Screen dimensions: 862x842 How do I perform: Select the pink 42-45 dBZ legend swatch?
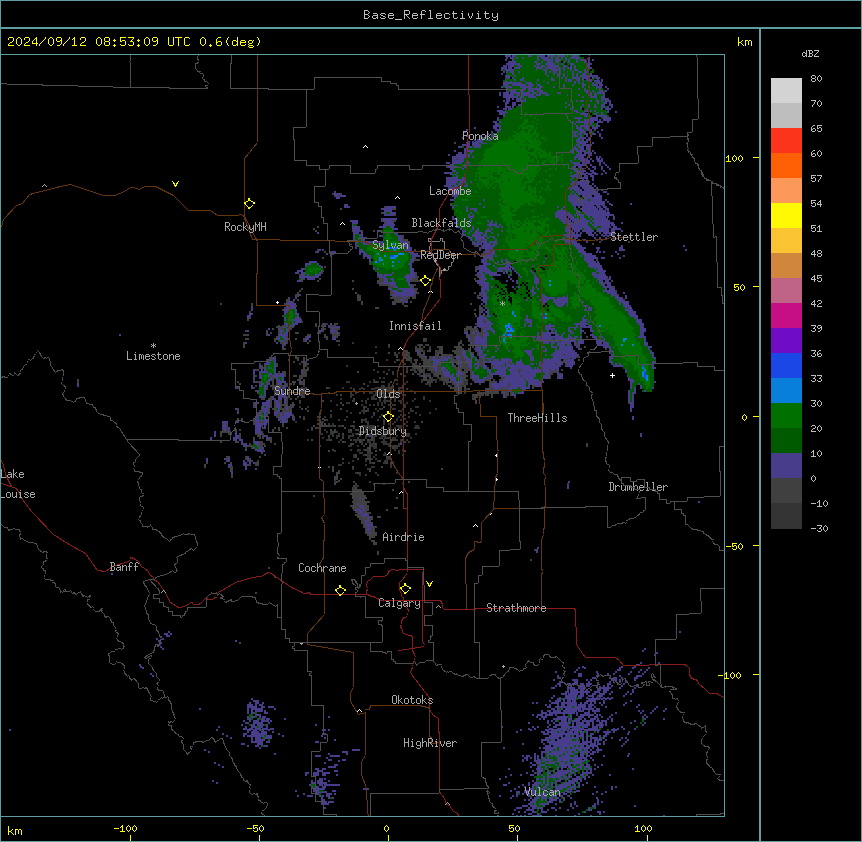[x=786, y=291]
